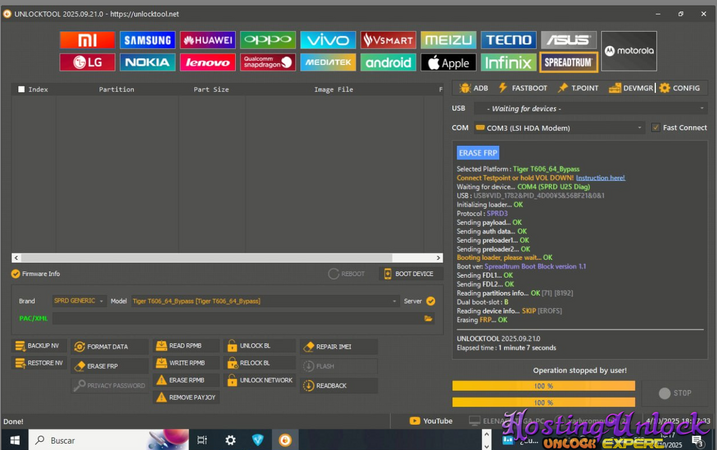Viewport: 717px width, 450px height.
Task: Choose the Xiaomi MI brand tile
Action: tap(87, 40)
